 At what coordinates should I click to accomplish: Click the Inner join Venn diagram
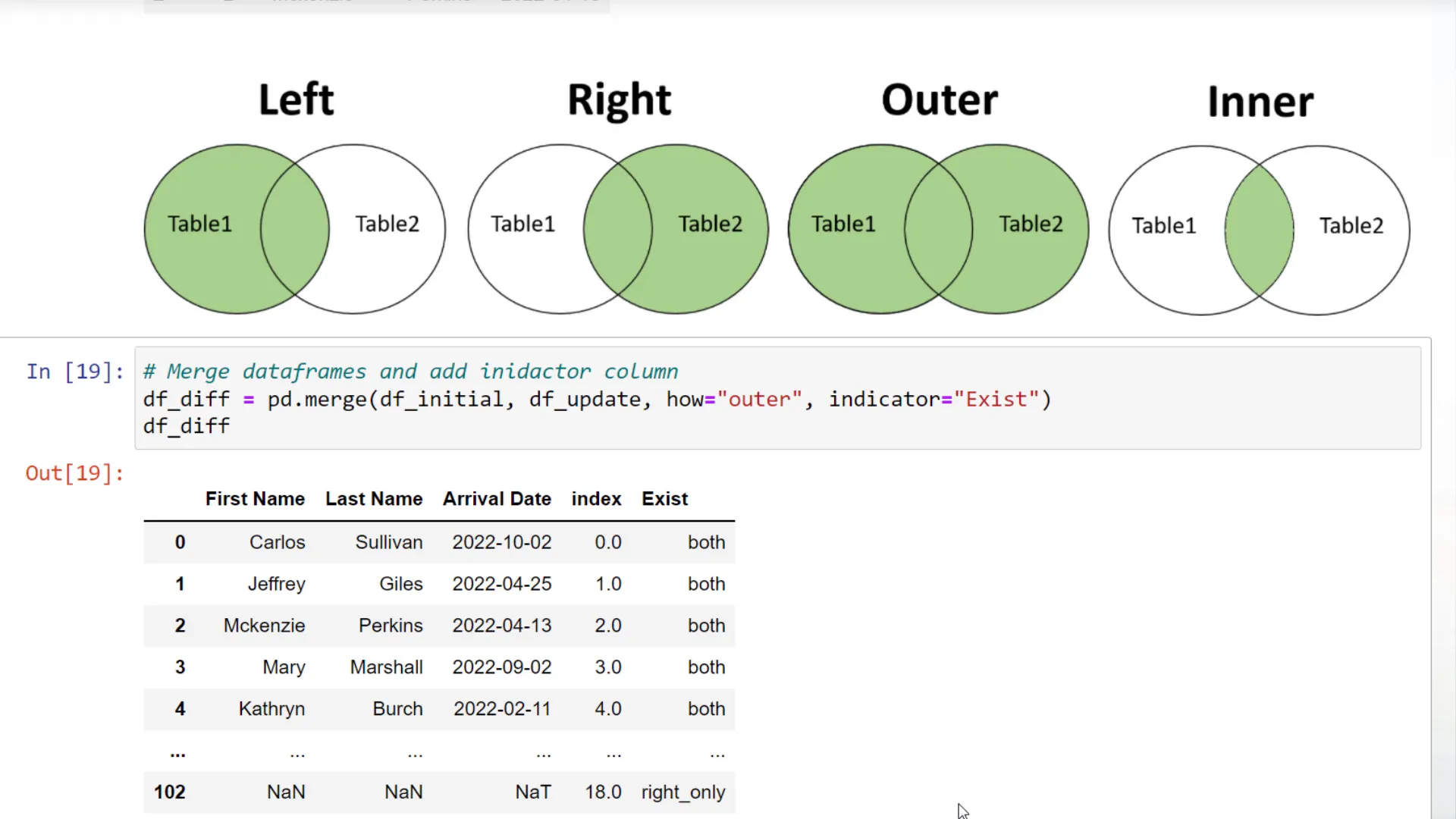coord(1259,227)
